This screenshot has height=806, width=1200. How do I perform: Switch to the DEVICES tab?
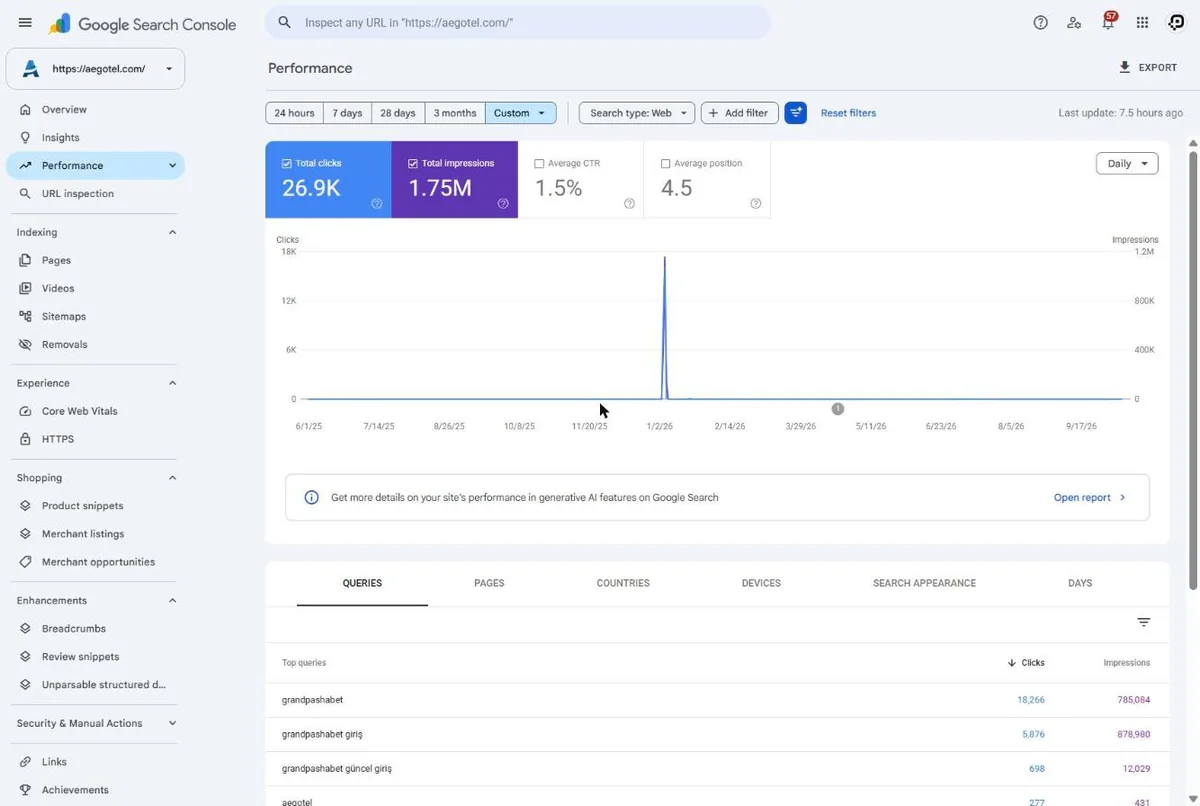761,583
